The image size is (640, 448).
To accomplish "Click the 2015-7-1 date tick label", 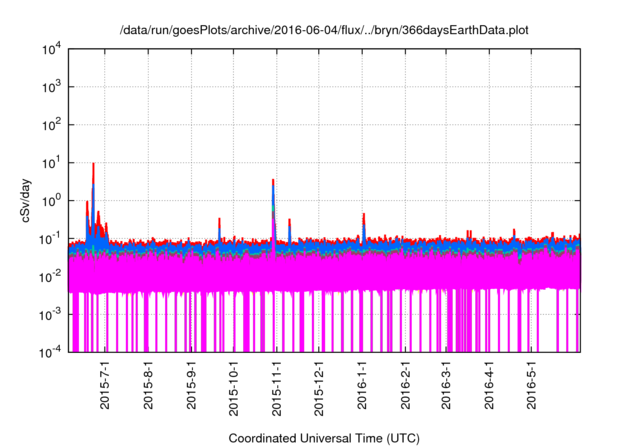I will pos(105,386).
